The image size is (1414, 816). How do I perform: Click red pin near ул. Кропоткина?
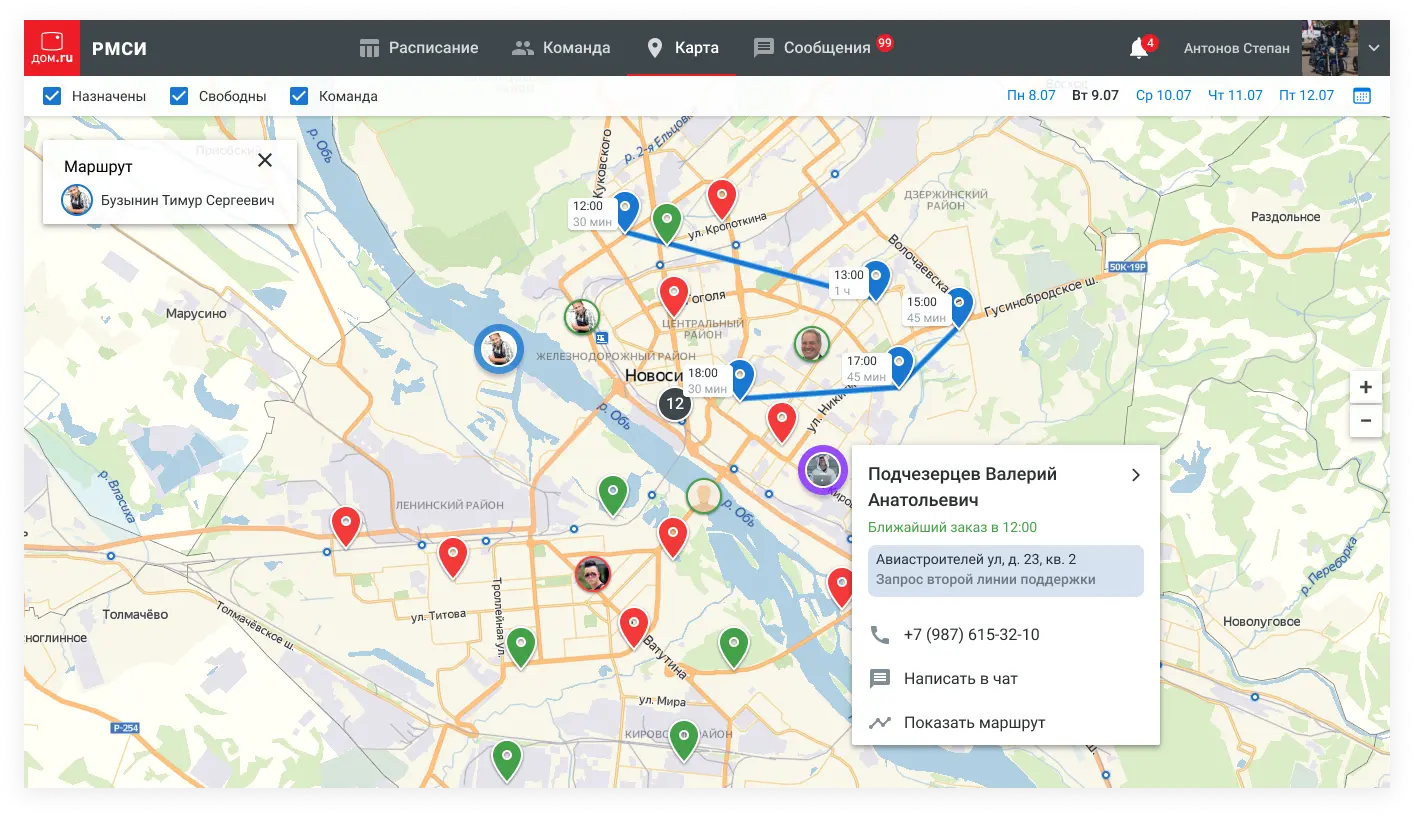coord(722,199)
